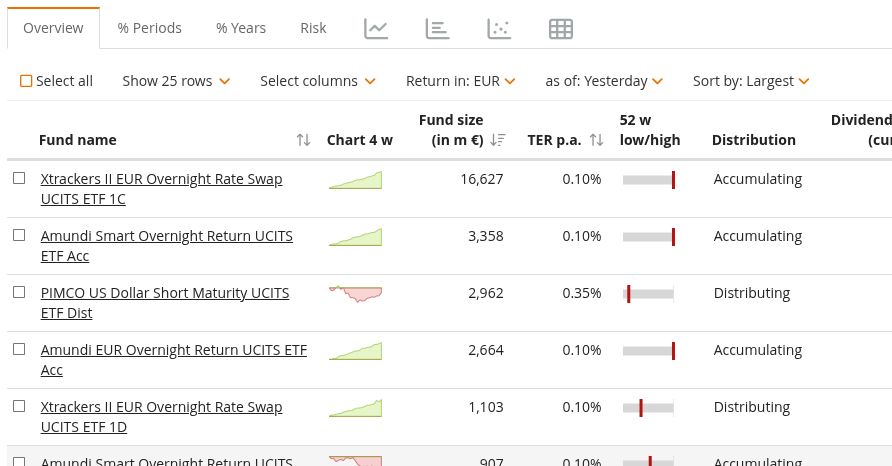
Task: Click Accumulating in the Xtrackers 1C row
Action: coord(758,179)
